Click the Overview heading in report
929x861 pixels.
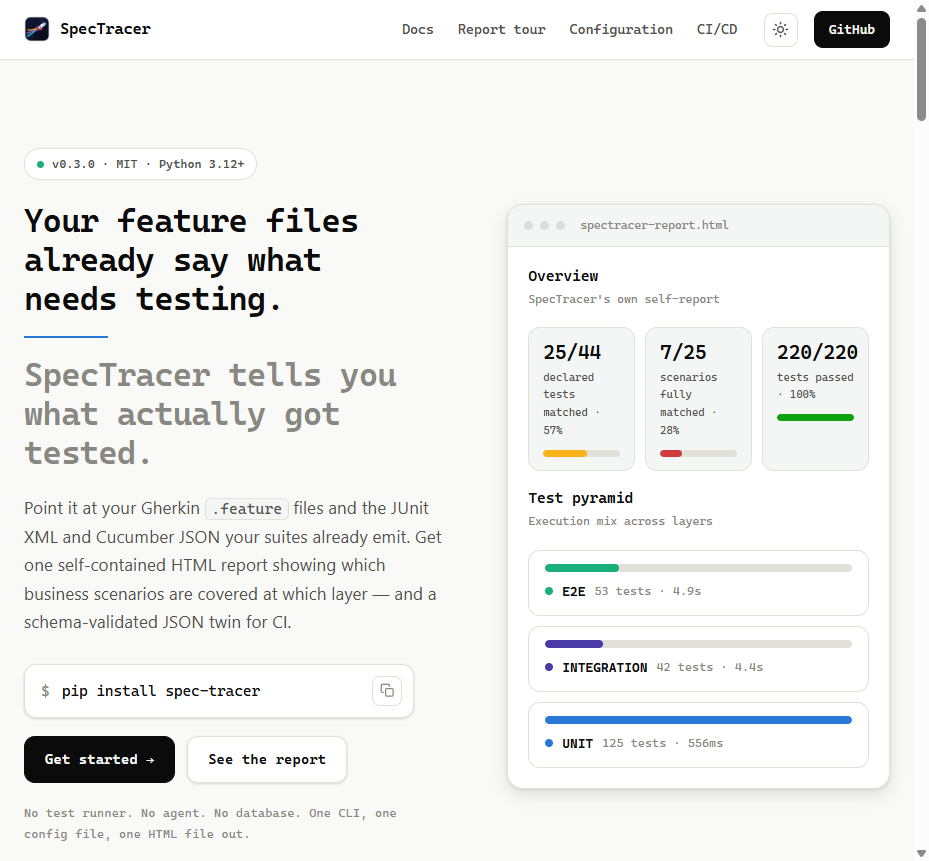click(x=563, y=276)
